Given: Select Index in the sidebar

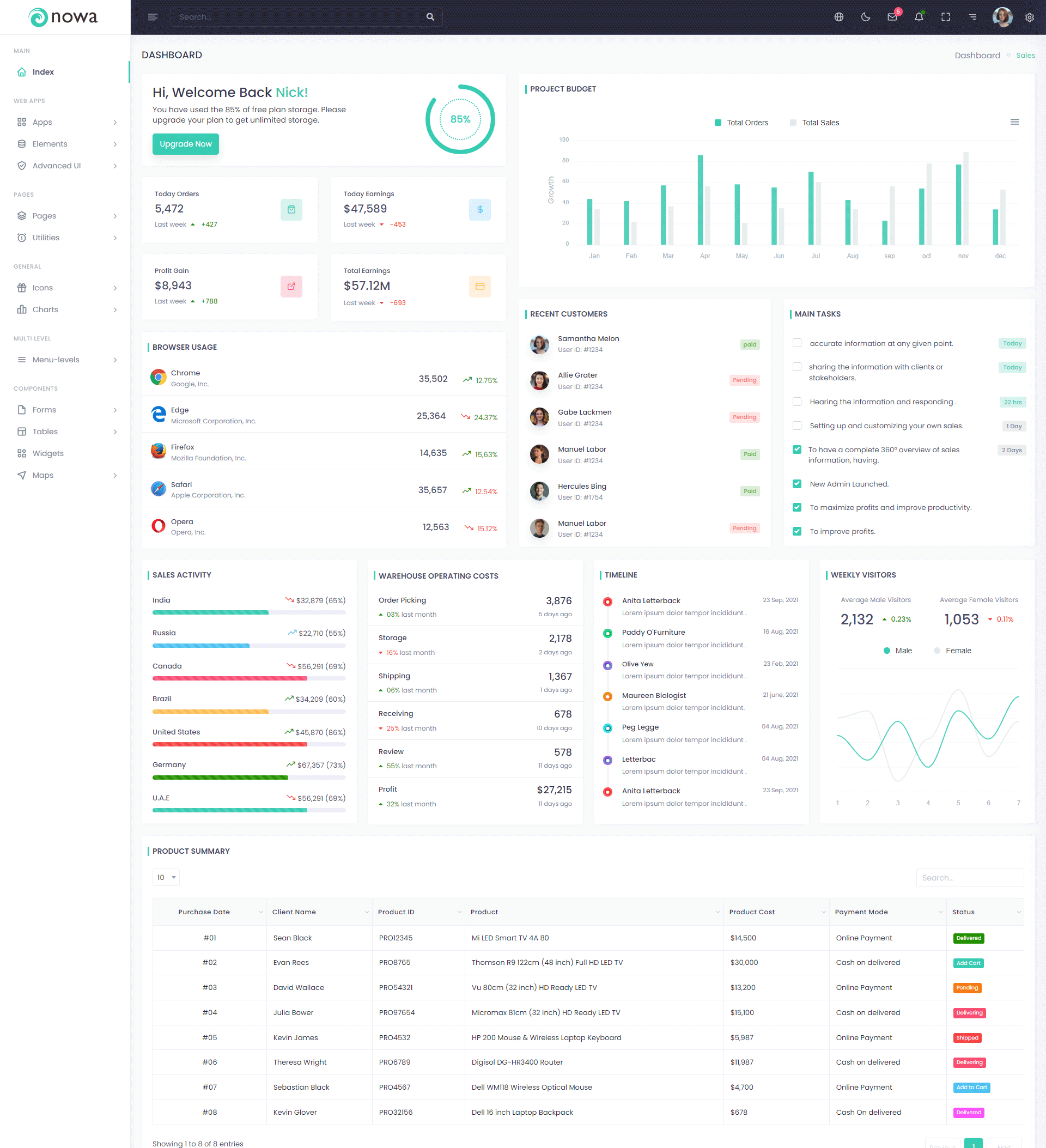Looking at the screenshot, I should (x=42, y=72).
